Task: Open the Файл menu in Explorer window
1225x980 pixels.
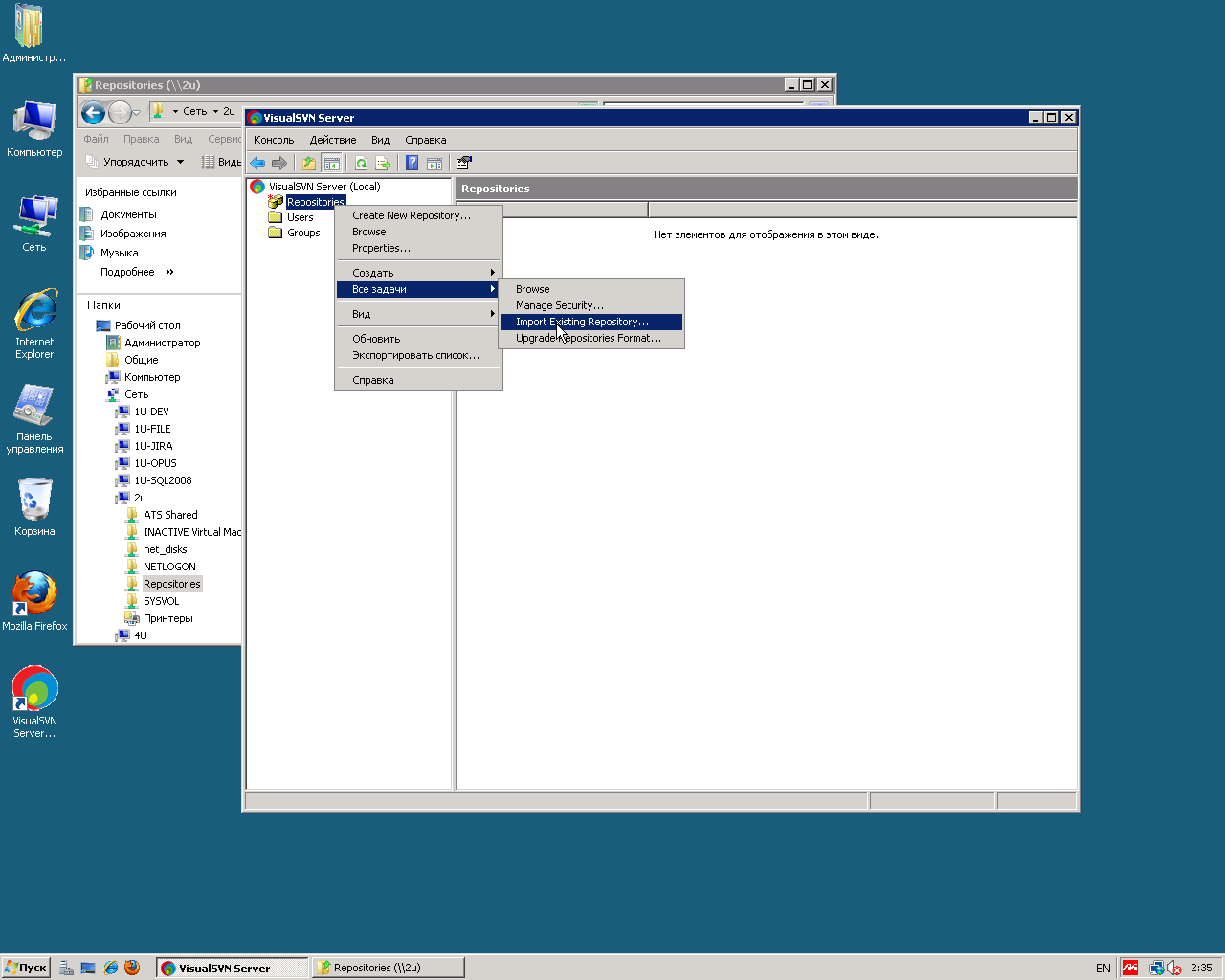Action: click(96, 139)
